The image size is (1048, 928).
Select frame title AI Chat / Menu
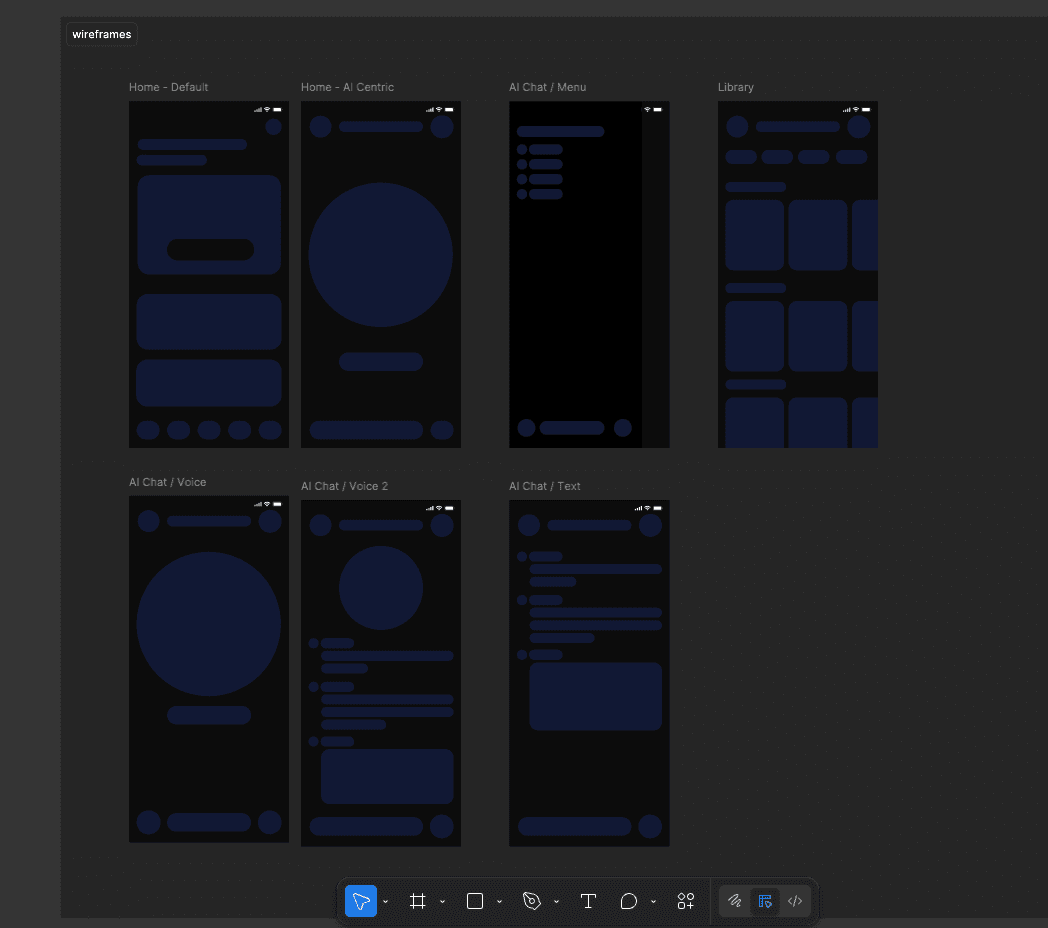pos(547,87)
